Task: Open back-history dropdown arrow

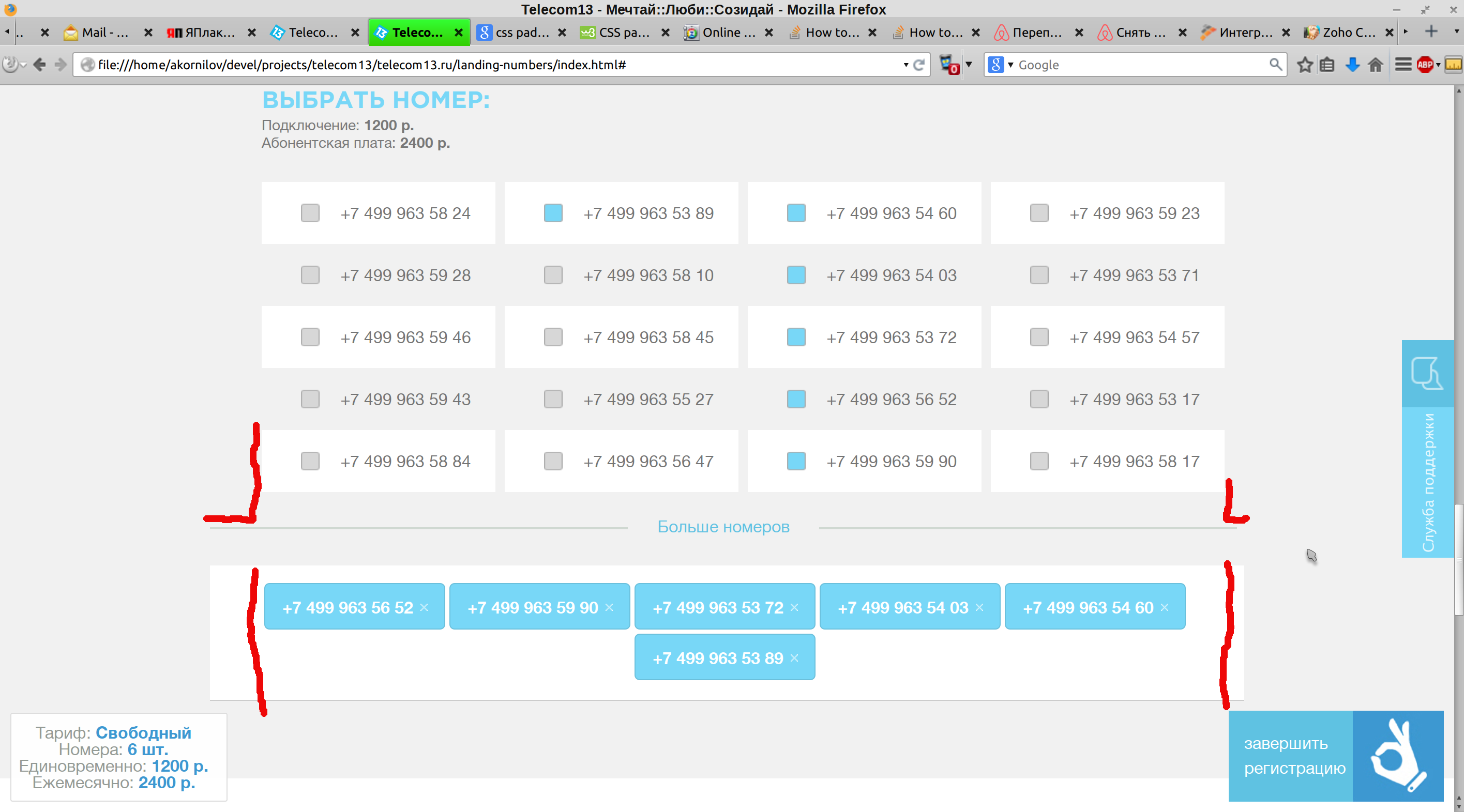Action: click(23, 65)
